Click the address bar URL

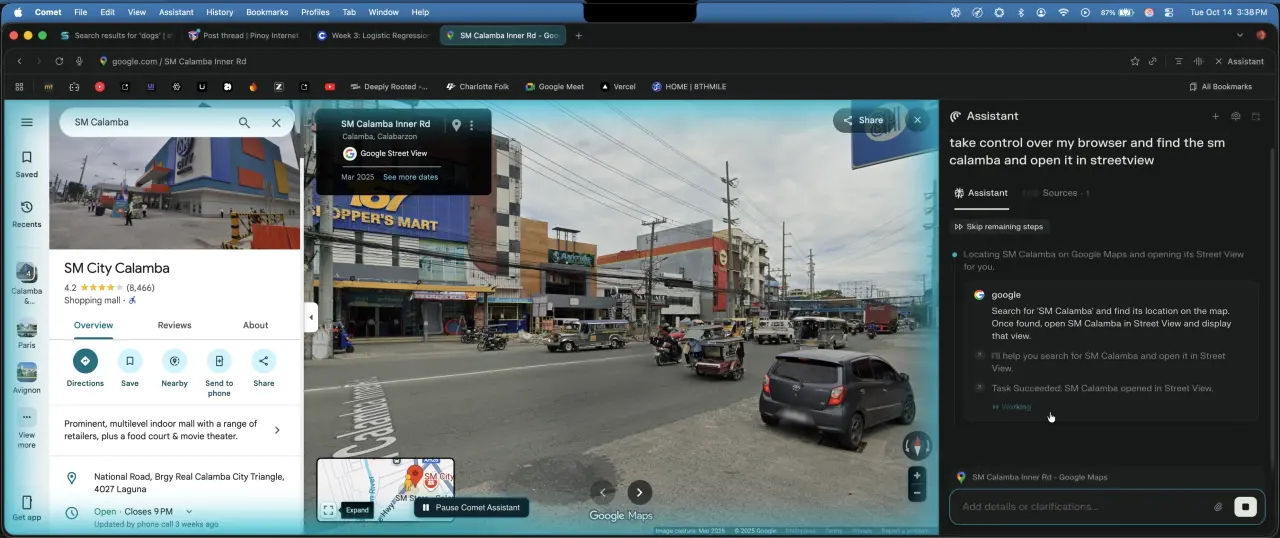coord(178,61)
